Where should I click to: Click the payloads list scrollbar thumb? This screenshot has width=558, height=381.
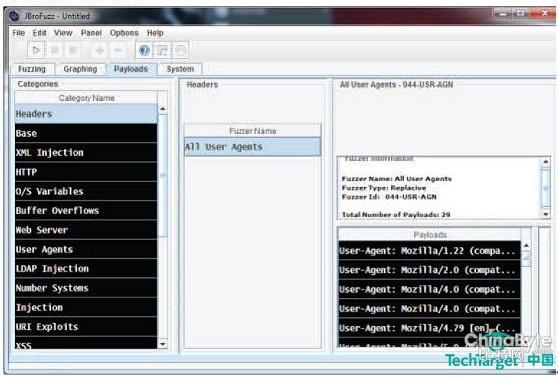[526, 258]
